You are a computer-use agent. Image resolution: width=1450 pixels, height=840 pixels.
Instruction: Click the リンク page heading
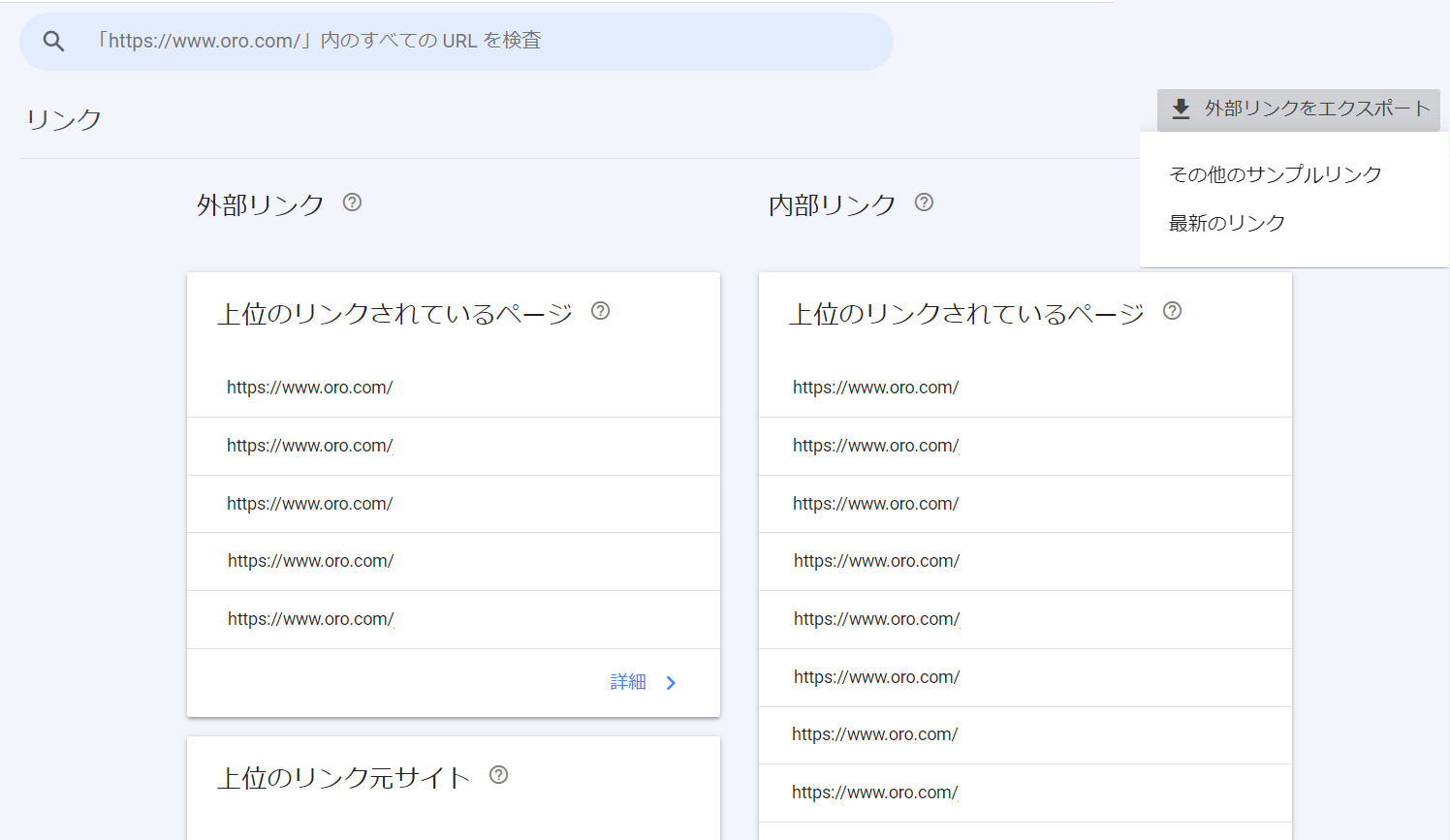click(x=62, y=120)
